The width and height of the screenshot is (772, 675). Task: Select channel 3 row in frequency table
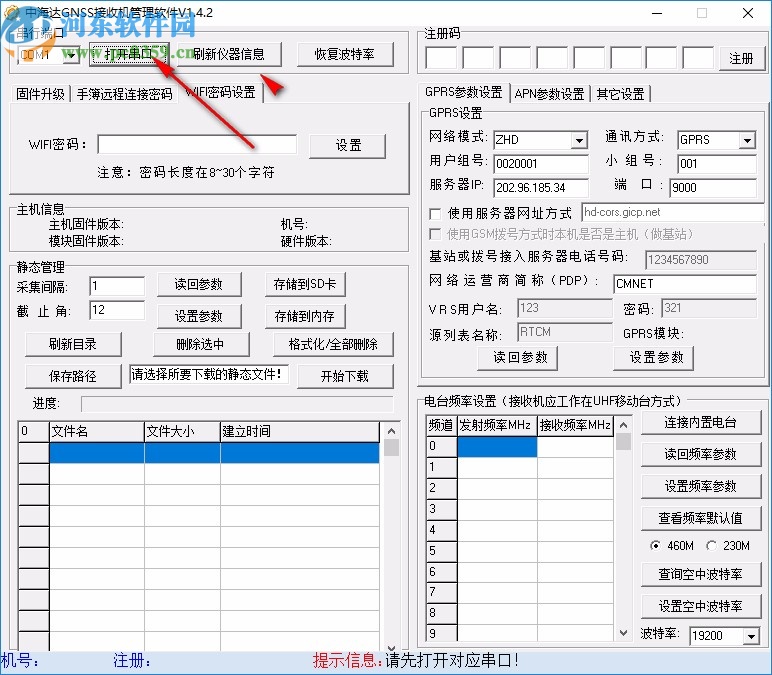[520, 509]
